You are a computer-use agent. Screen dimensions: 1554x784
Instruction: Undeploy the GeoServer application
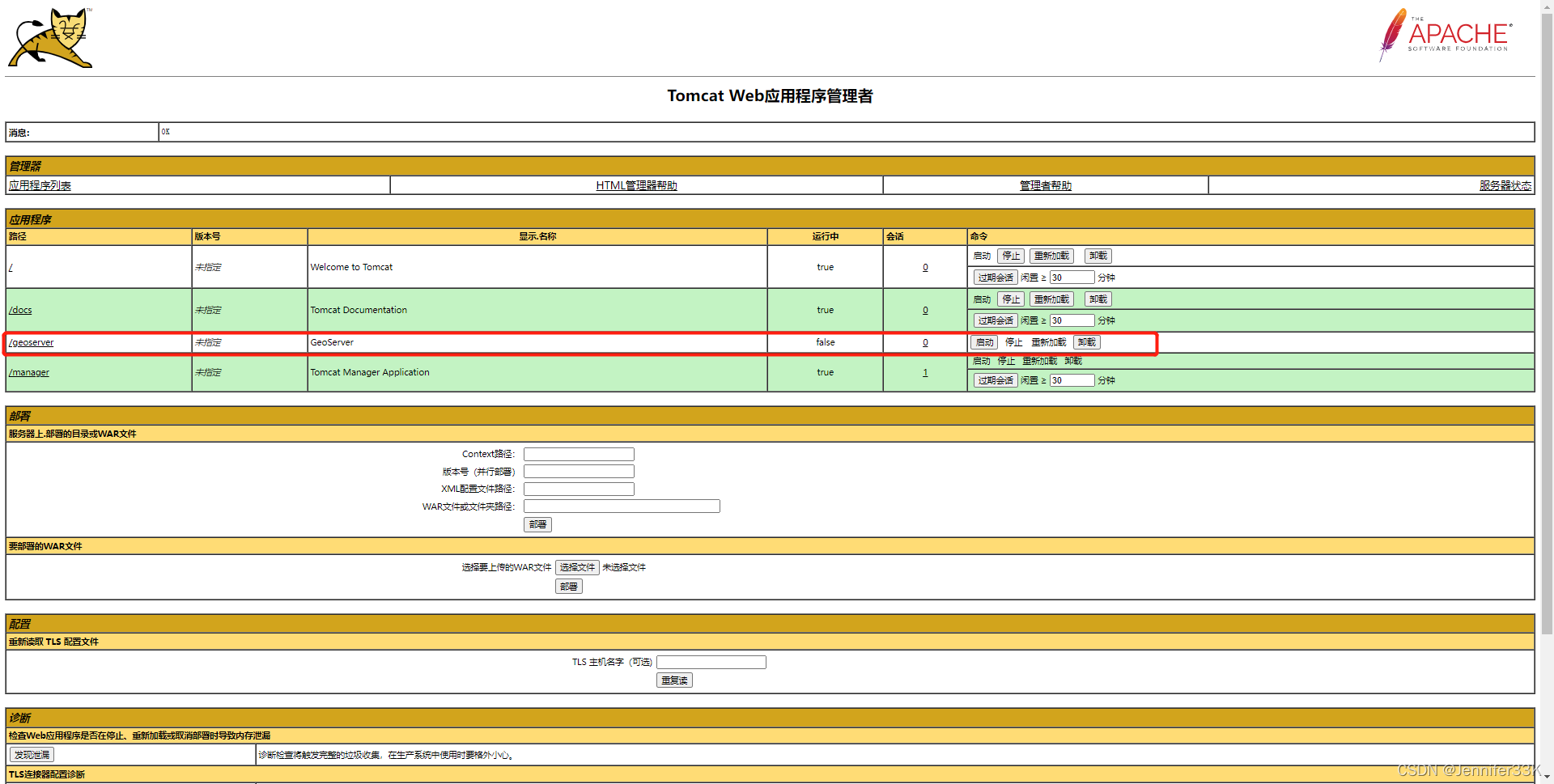1086,342
